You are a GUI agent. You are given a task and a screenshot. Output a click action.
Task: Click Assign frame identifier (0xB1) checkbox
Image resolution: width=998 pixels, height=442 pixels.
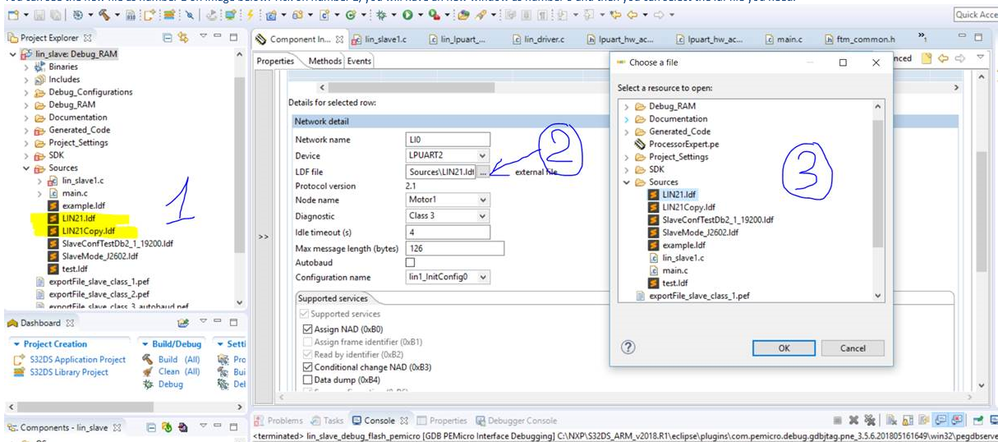click(309, 342)
